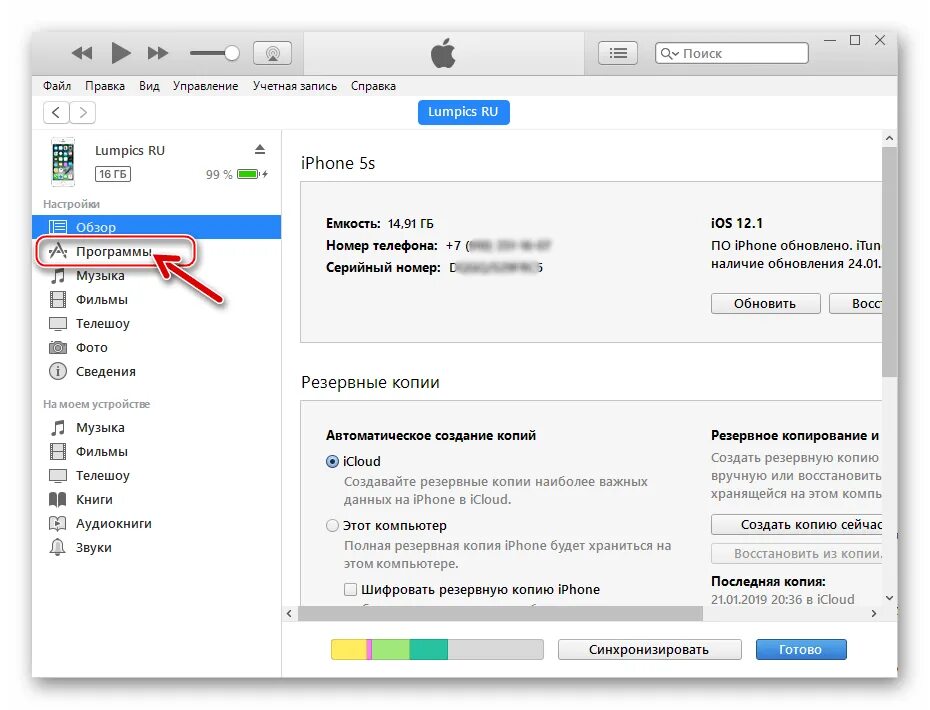This screenshot has height=710, width=930.
Task: Click Телешоу icon under На моем устройстве
Action: coord(58,476)
